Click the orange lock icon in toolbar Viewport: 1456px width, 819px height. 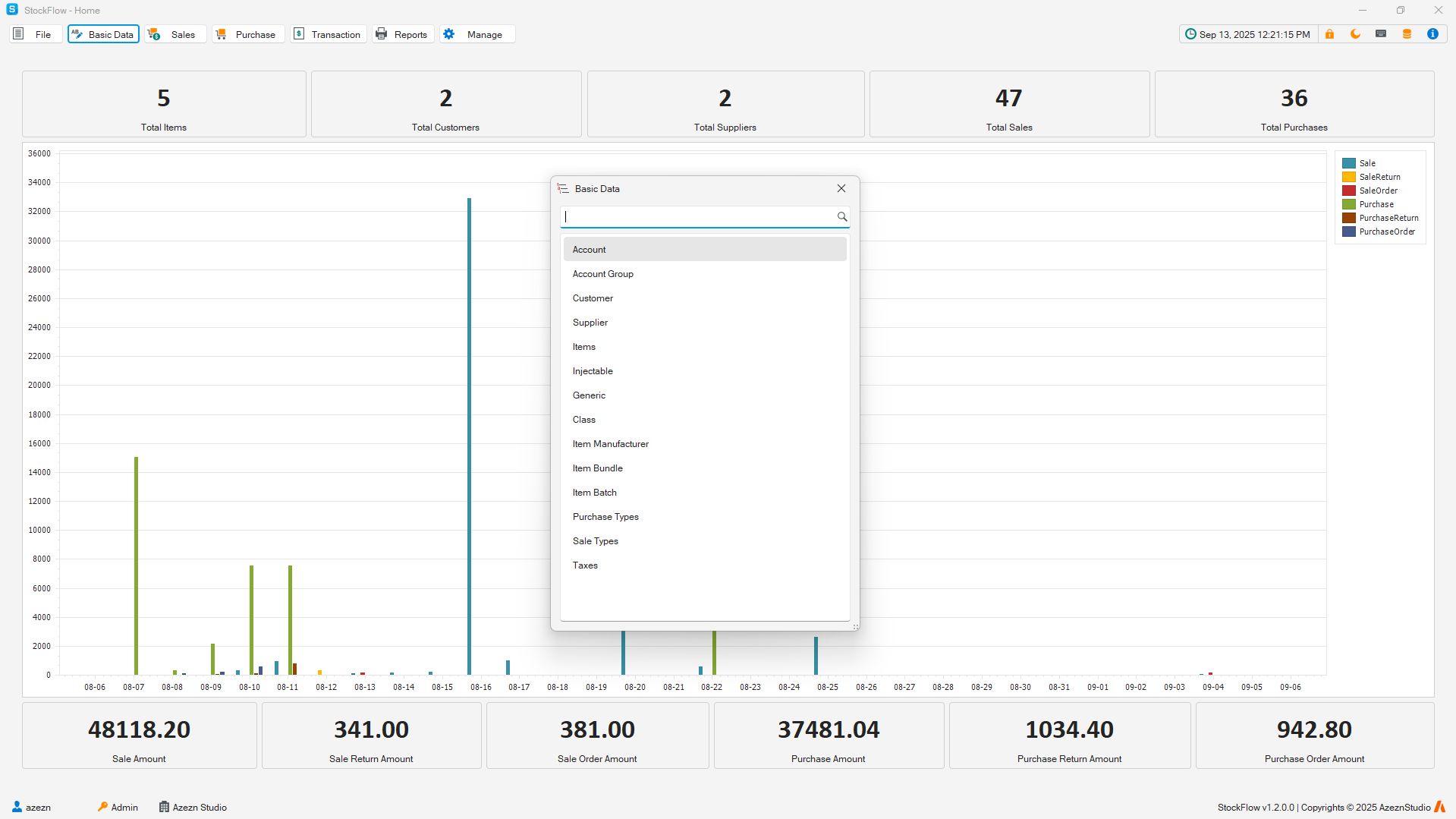tap(1329, 34)
